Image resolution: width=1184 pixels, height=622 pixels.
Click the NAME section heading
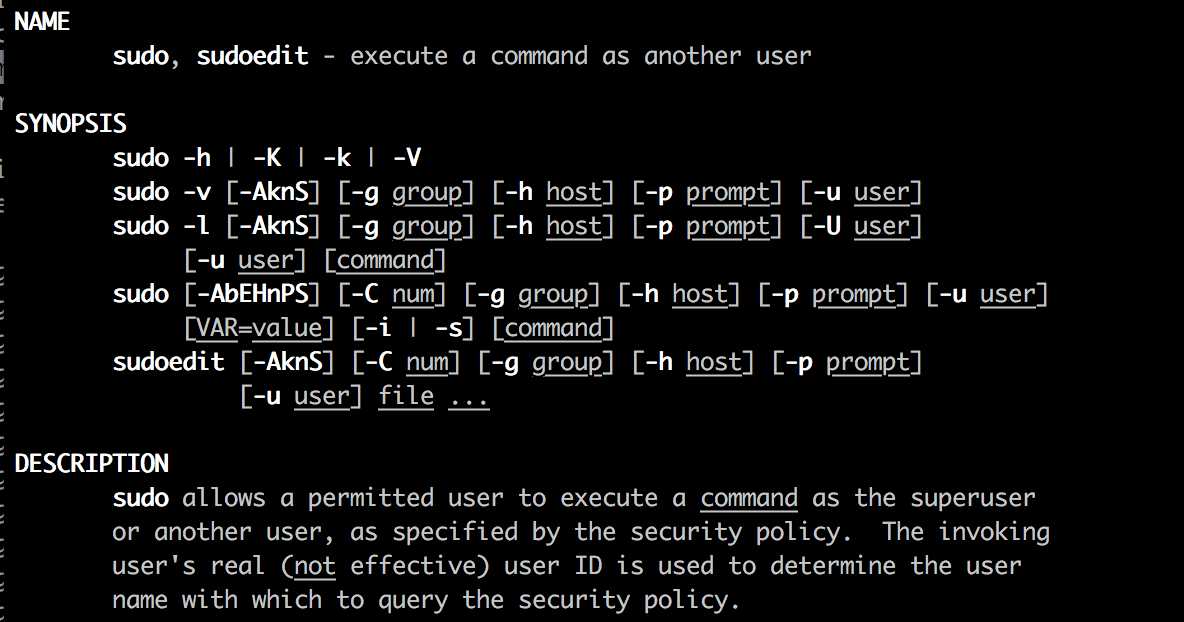click(x=41, y=21)
